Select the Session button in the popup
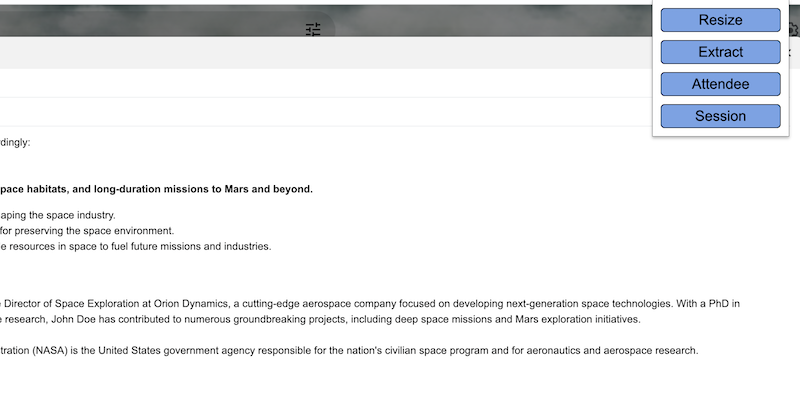Screen dimensions: 800x414 pos(720,116)
